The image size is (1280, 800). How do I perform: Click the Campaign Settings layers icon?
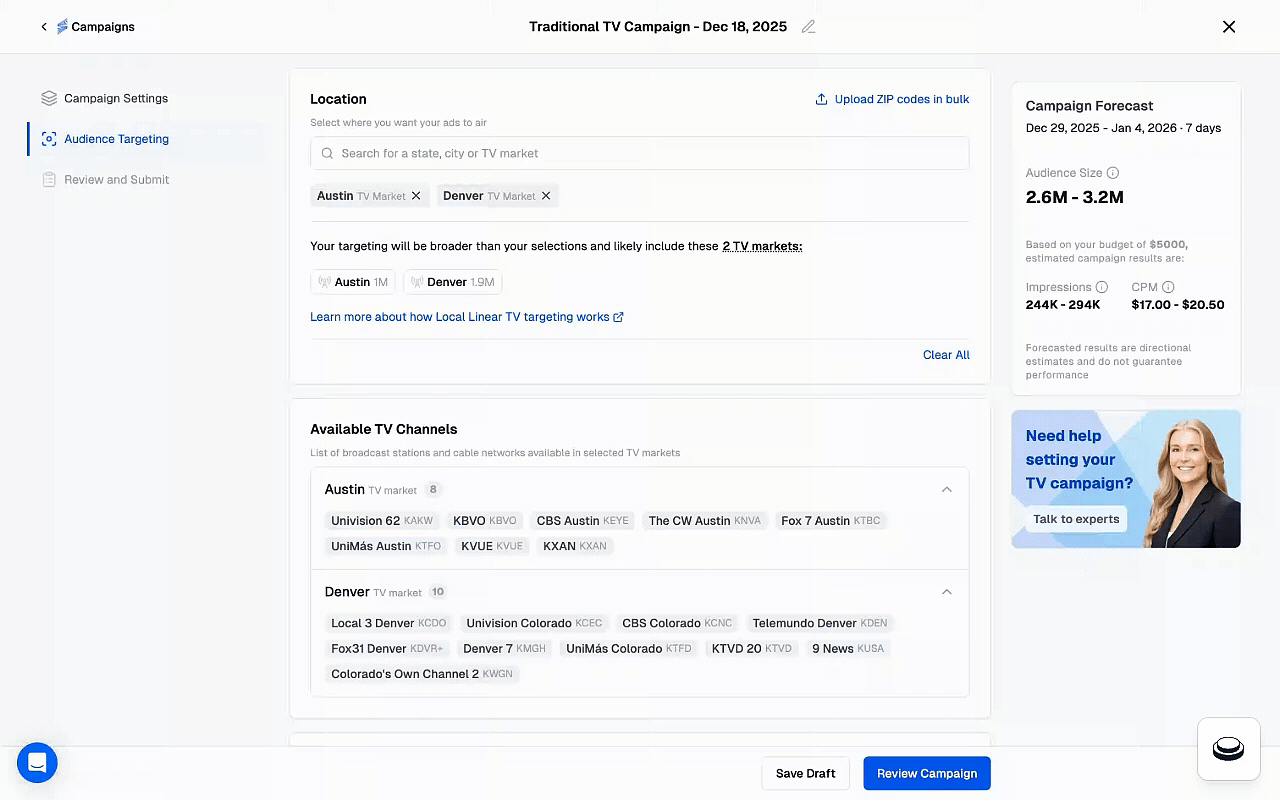(49, 98)
